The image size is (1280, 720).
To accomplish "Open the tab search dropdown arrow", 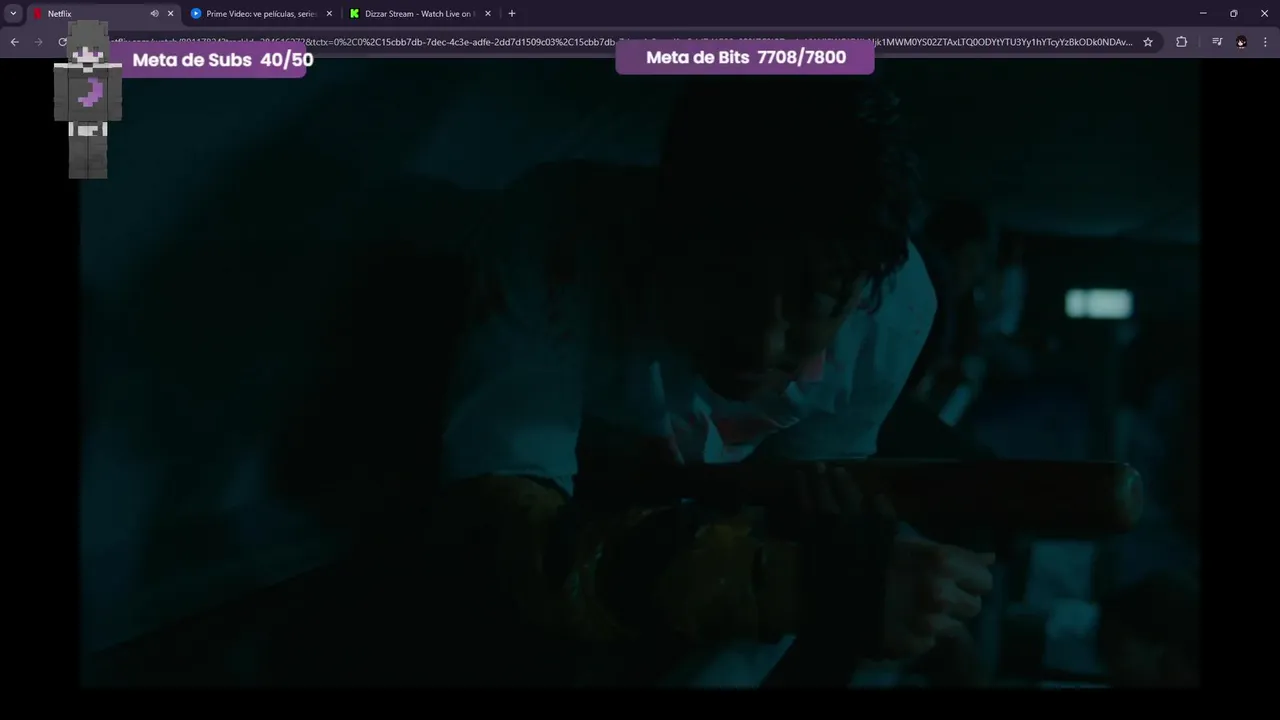I will (x=13, y=14).
